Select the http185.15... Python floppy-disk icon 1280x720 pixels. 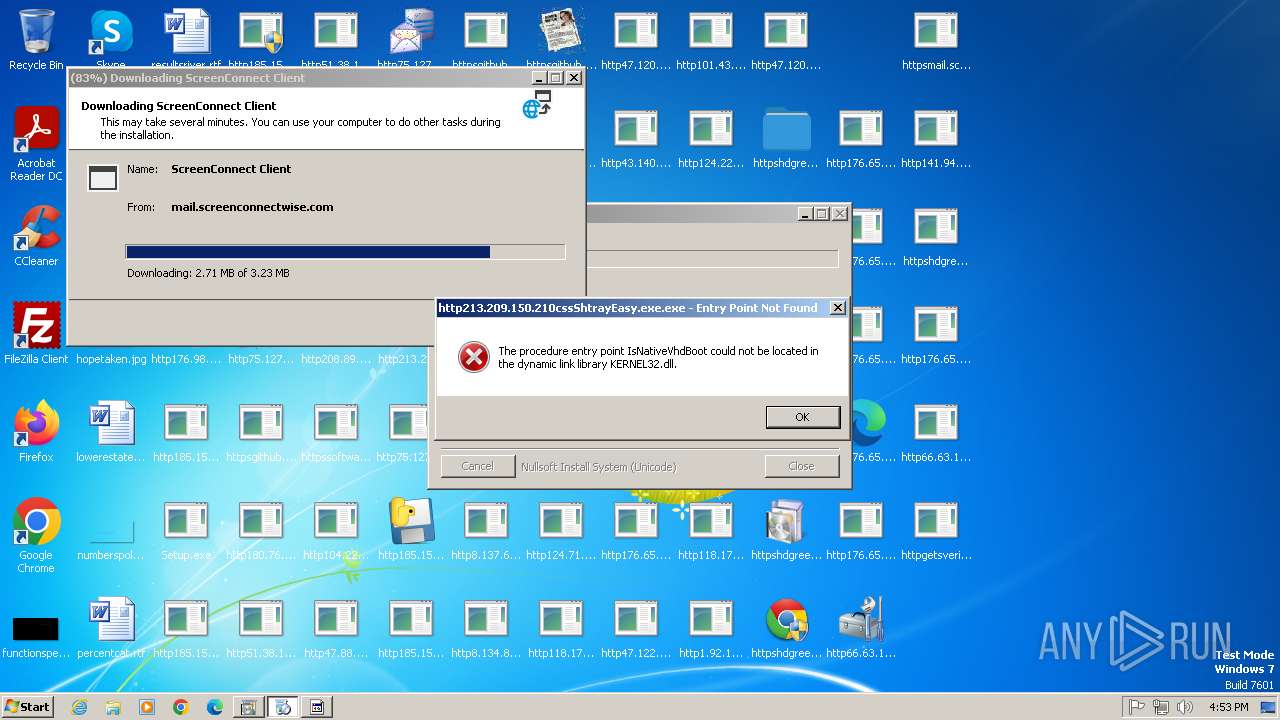click(x=411, y=530)
